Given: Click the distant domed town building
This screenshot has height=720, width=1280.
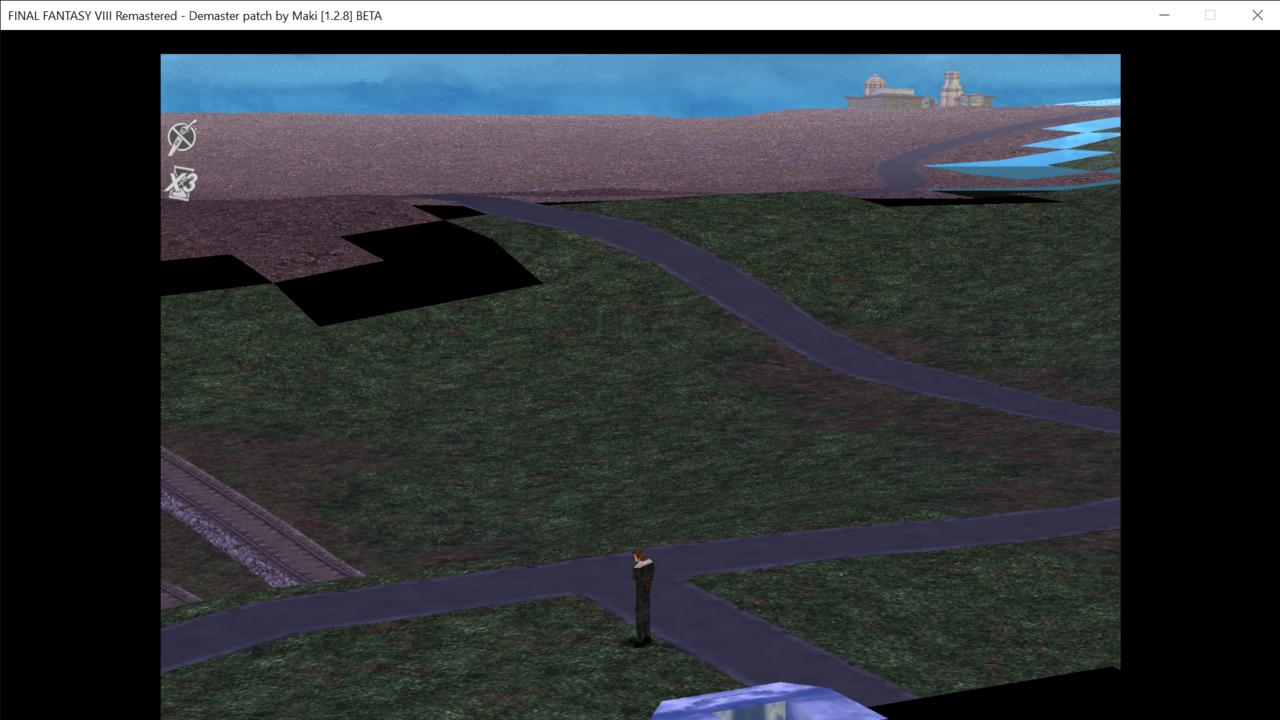Looking at the screenshot, I should point(921,91).
